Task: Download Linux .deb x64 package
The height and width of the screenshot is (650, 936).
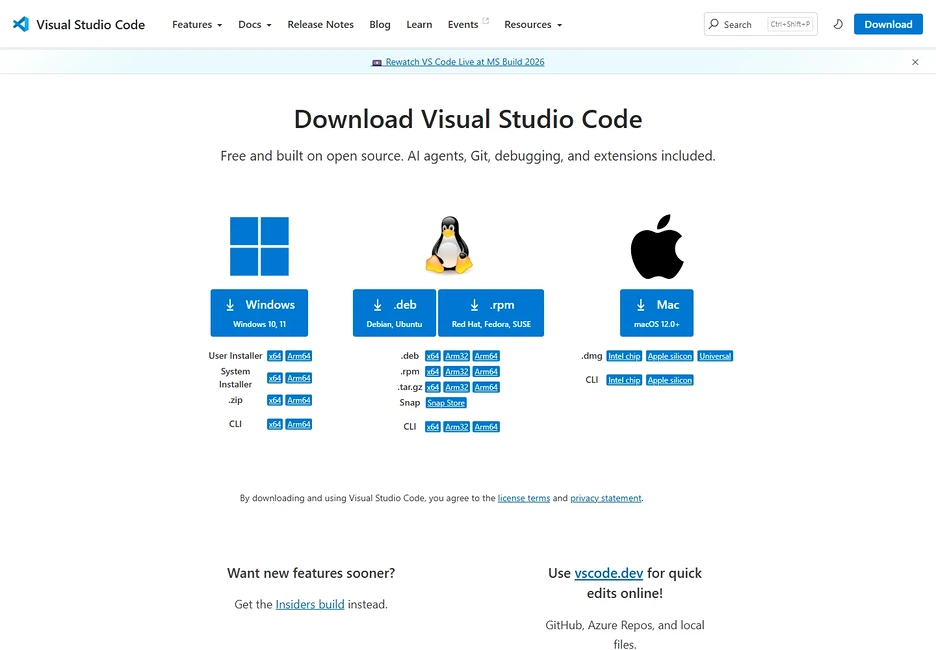Action: coord(433,356)
